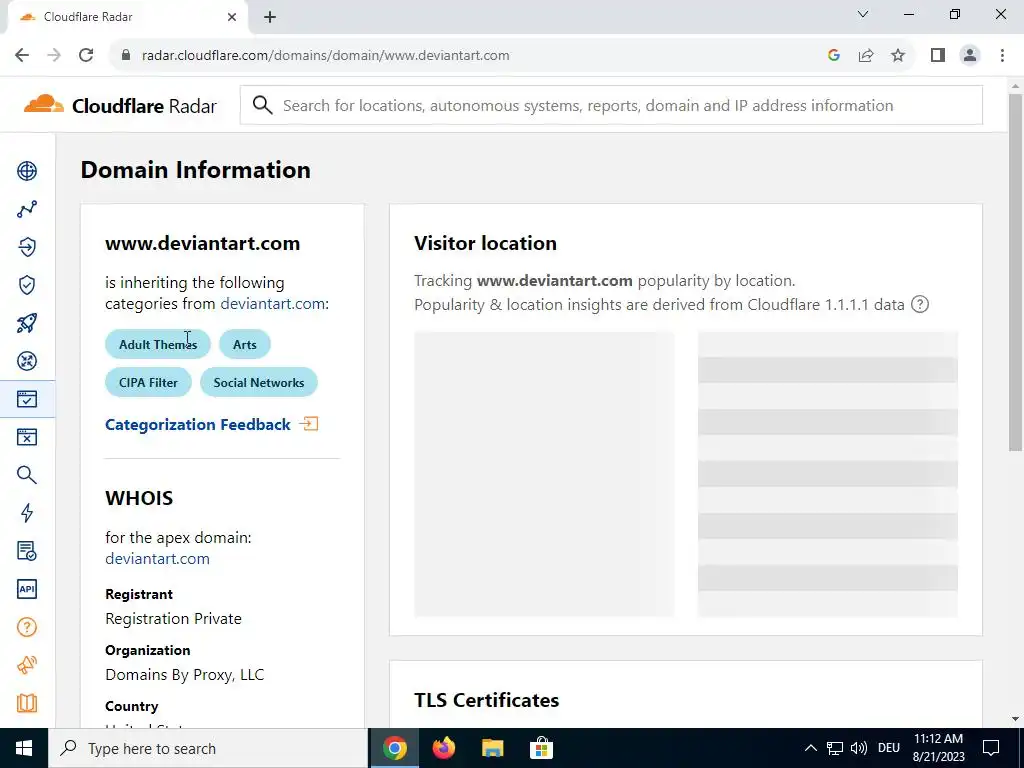
Task: Click the network icon in the system tray
Action: pos(835,748)
